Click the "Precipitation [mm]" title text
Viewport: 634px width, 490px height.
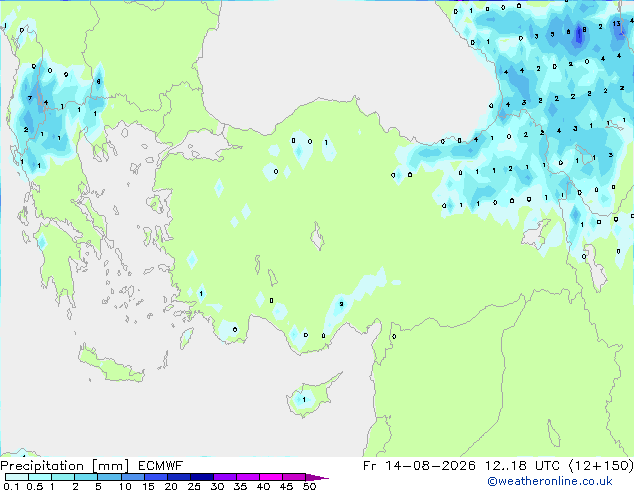(x=64, y=466)
